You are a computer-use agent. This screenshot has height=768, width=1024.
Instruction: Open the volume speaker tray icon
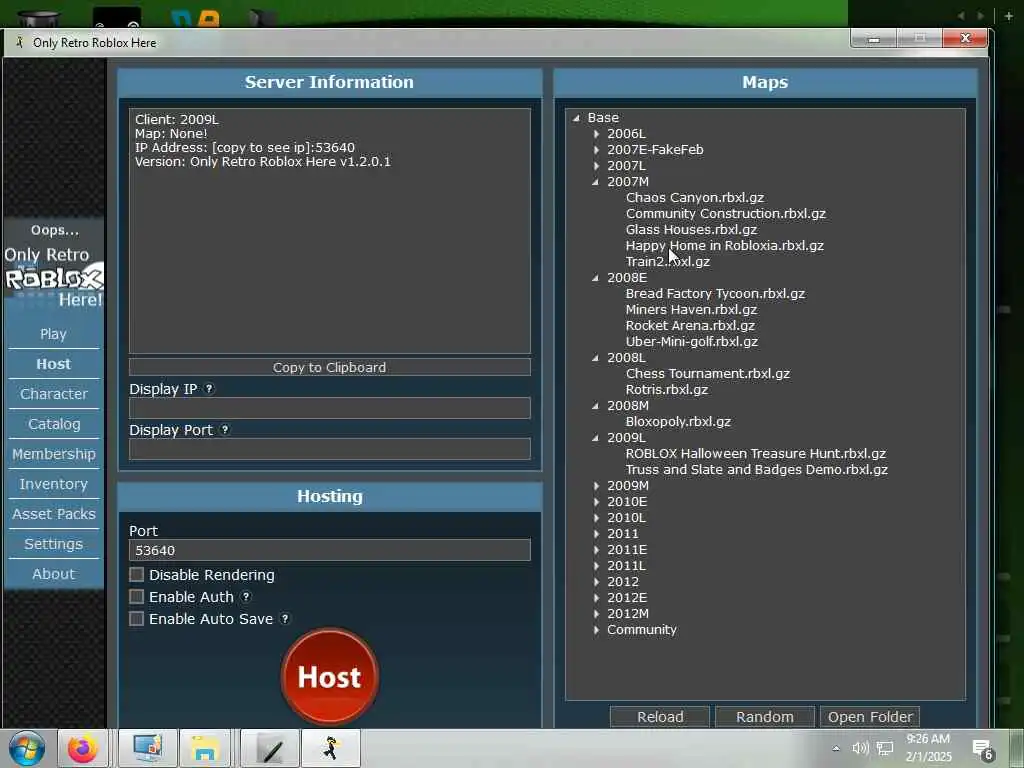pos(860,748)
